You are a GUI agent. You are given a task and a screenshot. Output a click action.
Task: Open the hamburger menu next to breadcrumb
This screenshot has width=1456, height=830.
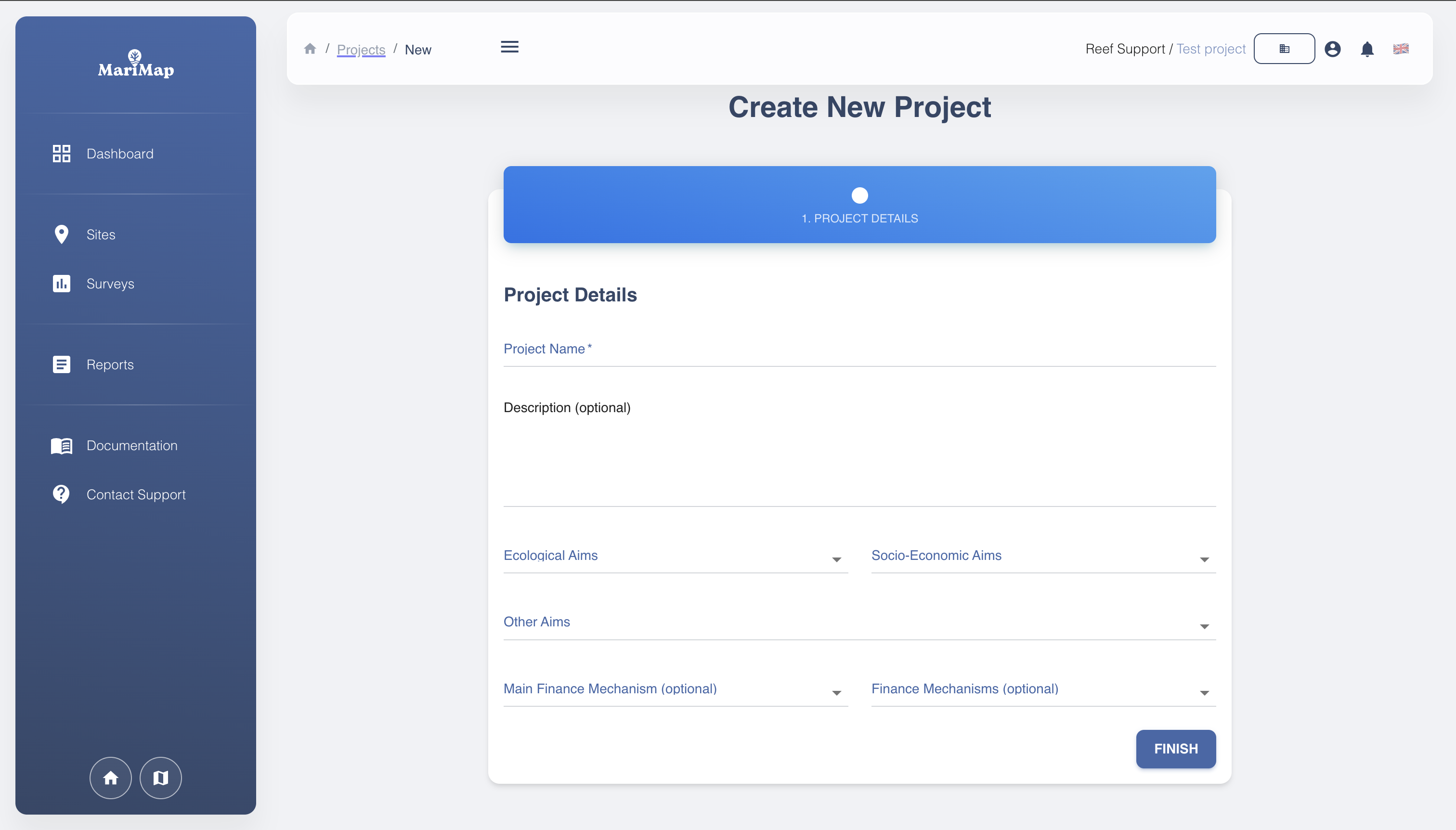pos(509,47)
